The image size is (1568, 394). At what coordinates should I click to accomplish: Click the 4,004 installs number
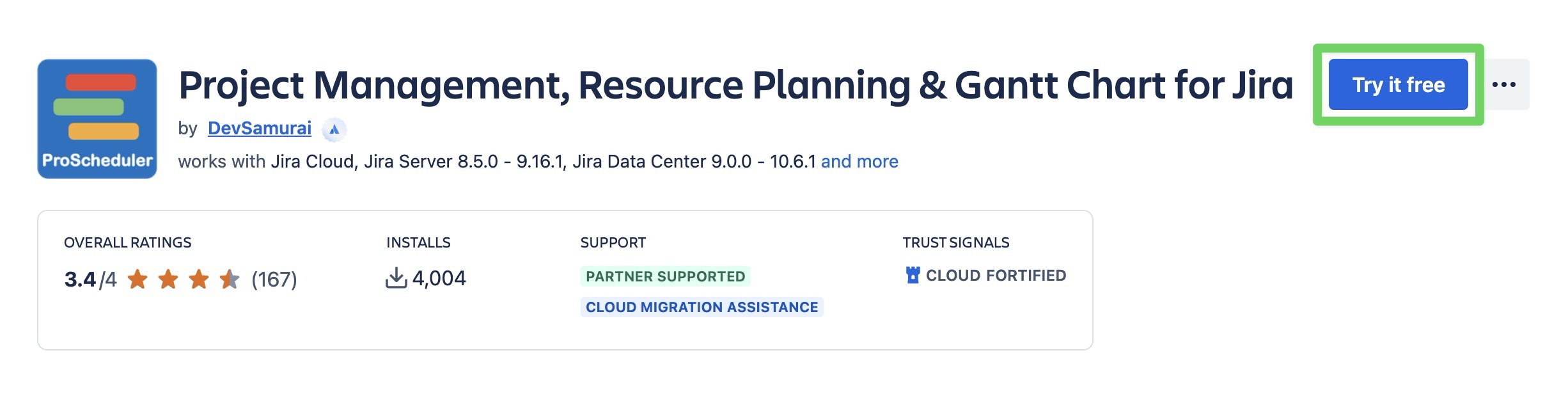click(439, 278)
